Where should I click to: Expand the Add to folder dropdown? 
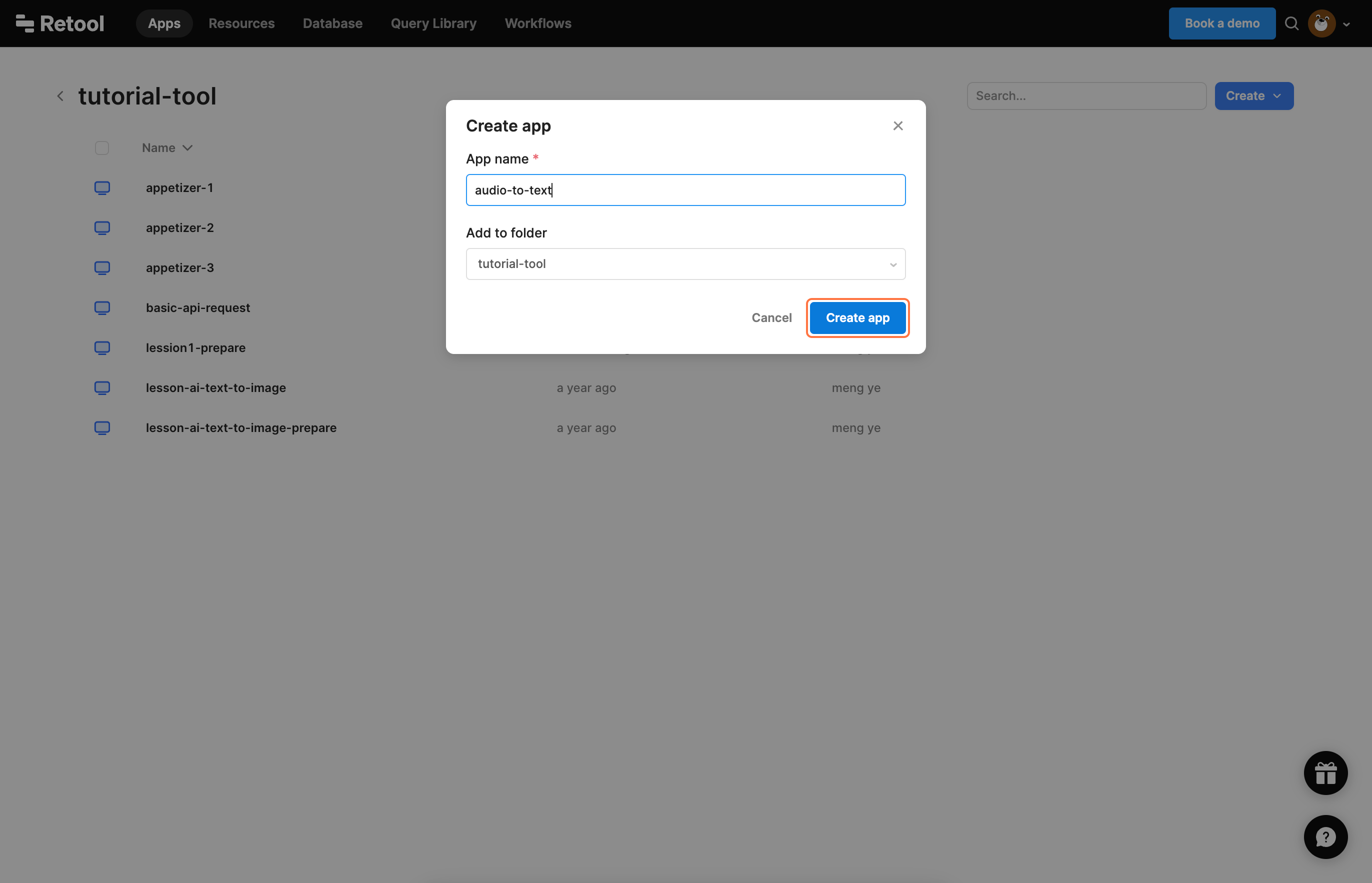click(685, 264)
